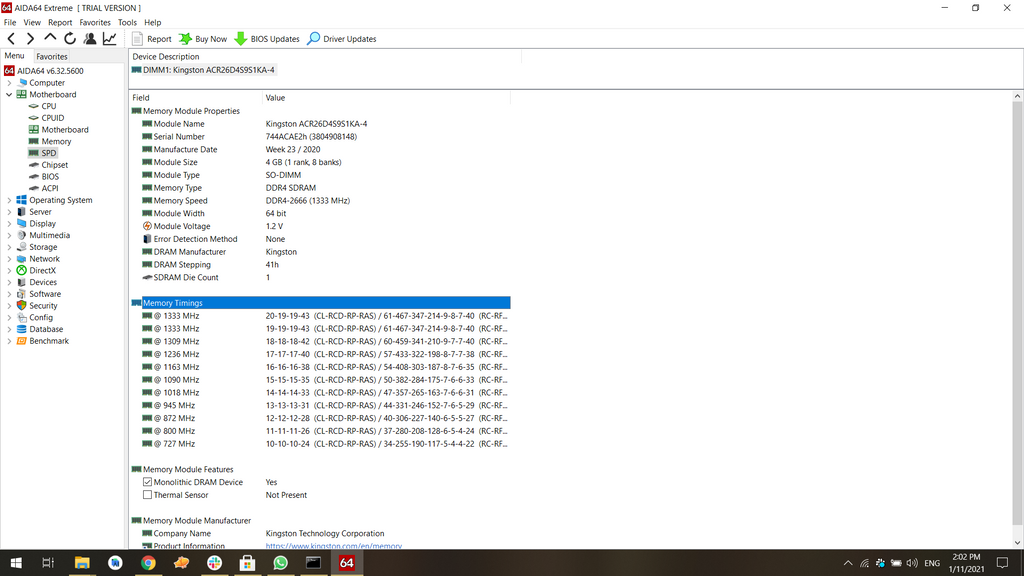Click Buy Now in the toolbar
The image size is (1024, 576).
[203, 39]
